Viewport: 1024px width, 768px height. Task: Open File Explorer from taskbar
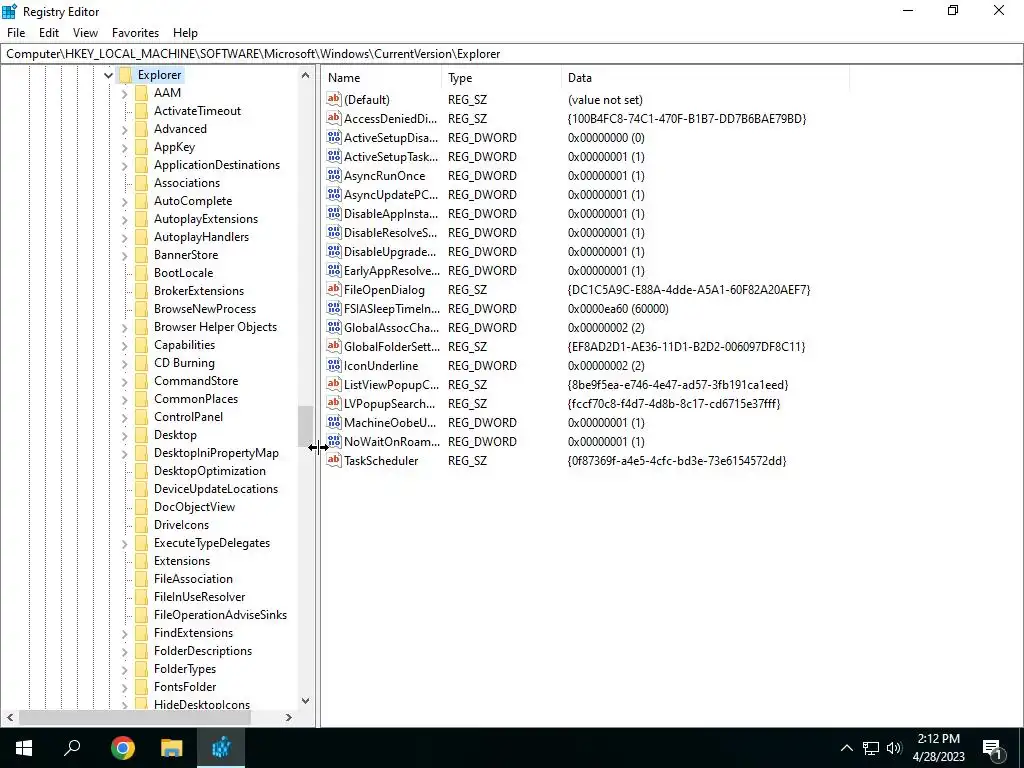tap(172, 748)
